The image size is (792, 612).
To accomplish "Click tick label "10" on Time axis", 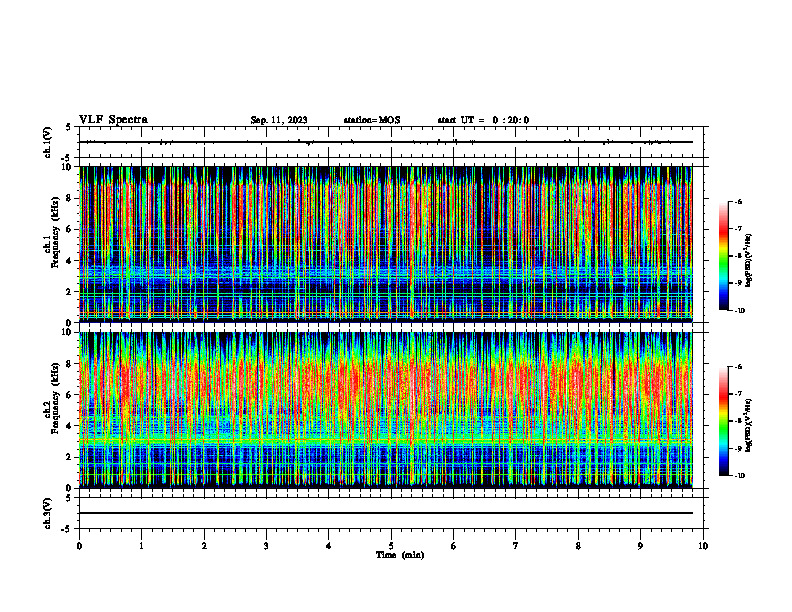I will coord(703,546).
